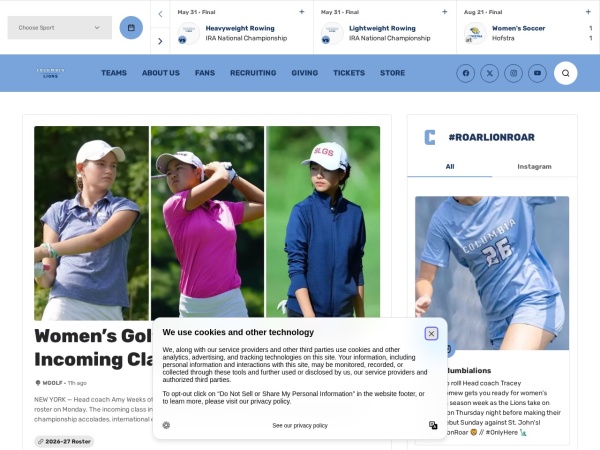
Task: Go to next scoreboard games arrow
Action: 160,41
